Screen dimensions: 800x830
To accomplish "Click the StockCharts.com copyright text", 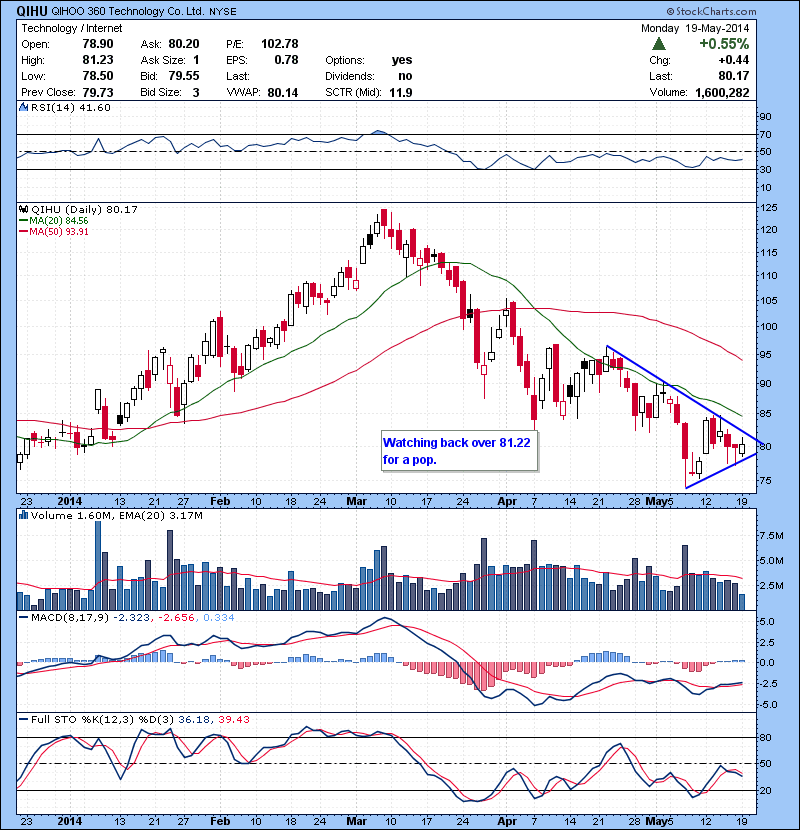I will 711,11.
